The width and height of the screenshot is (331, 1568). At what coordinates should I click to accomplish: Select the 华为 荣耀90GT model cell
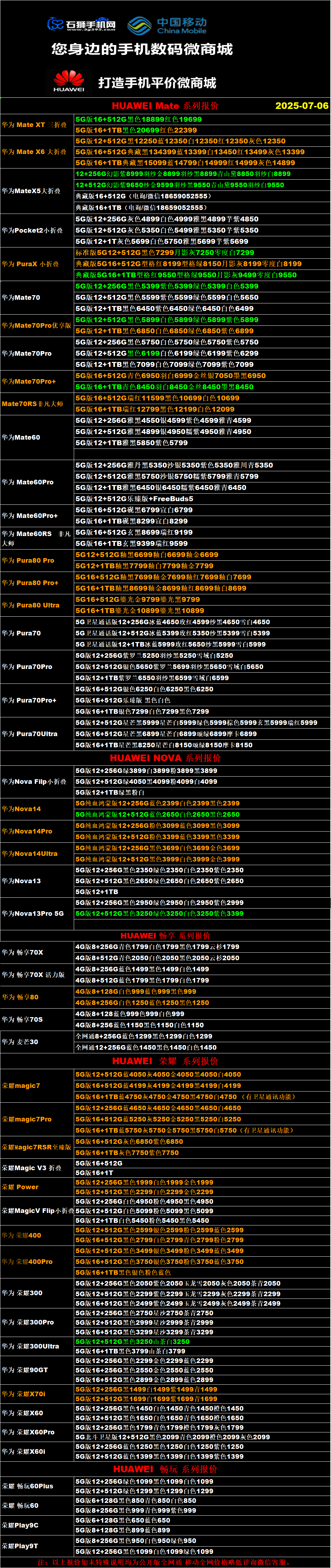tap(37, 1370)
